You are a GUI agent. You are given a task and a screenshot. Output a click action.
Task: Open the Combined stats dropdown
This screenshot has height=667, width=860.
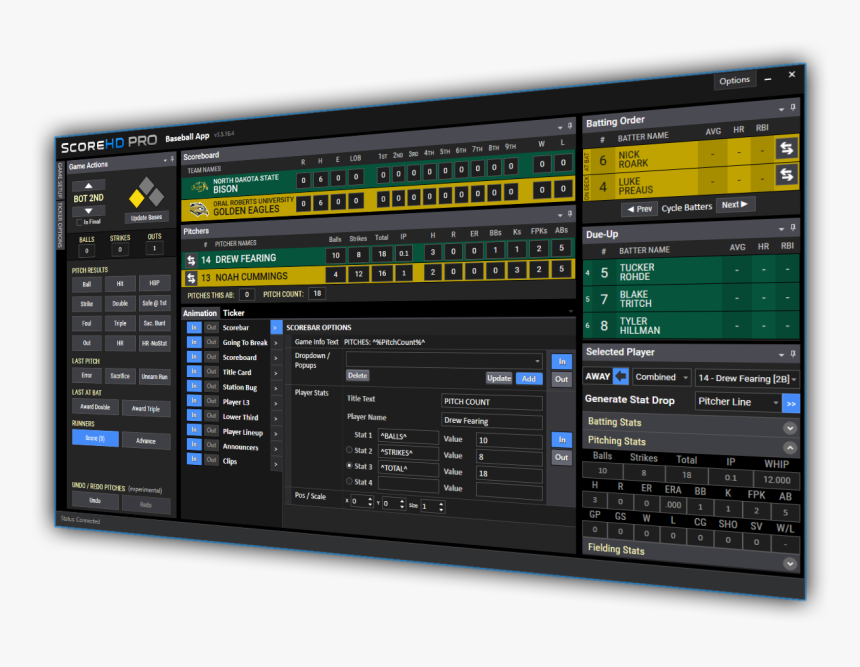(x=662, y=377)
